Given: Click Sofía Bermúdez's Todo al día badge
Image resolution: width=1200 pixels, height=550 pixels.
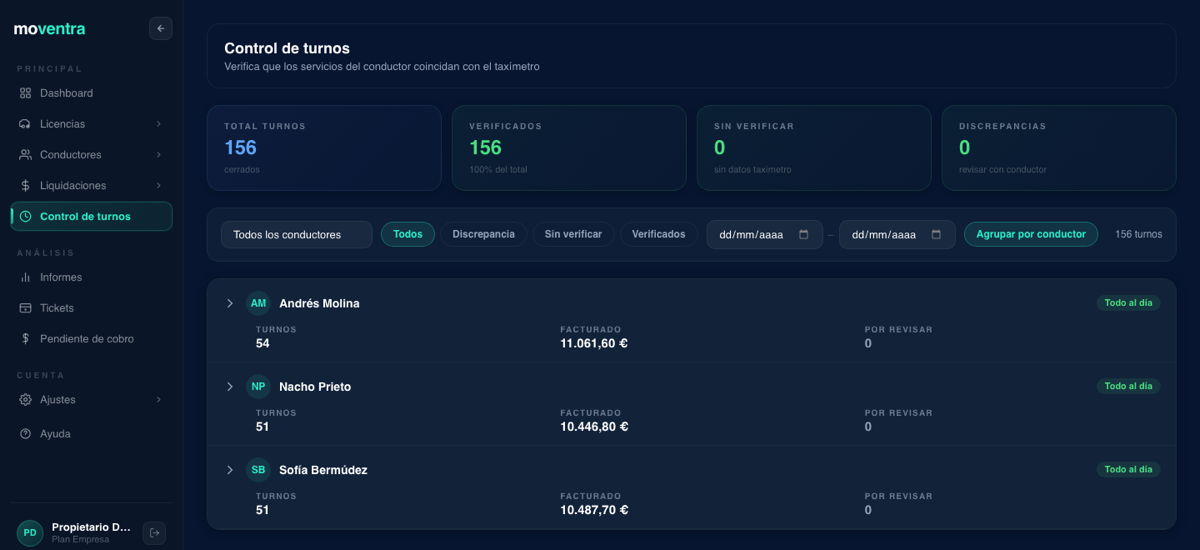Looking at the screenshot, I should (x=1128, y=469).
